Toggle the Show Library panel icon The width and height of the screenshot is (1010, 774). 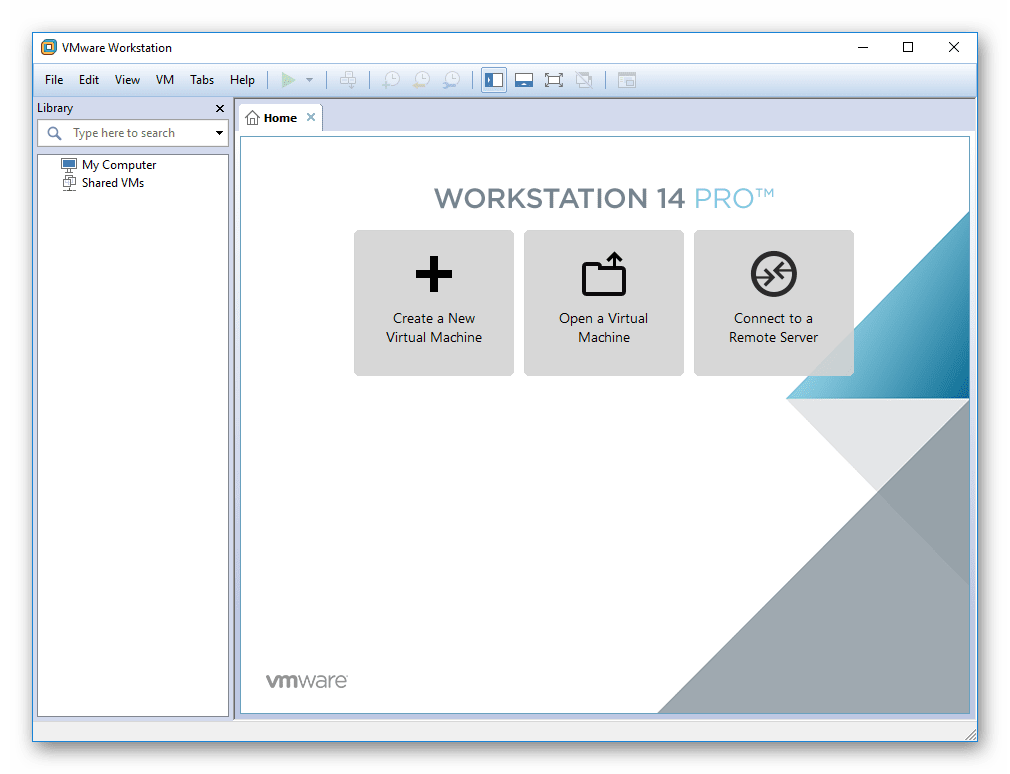pos(493,80)
